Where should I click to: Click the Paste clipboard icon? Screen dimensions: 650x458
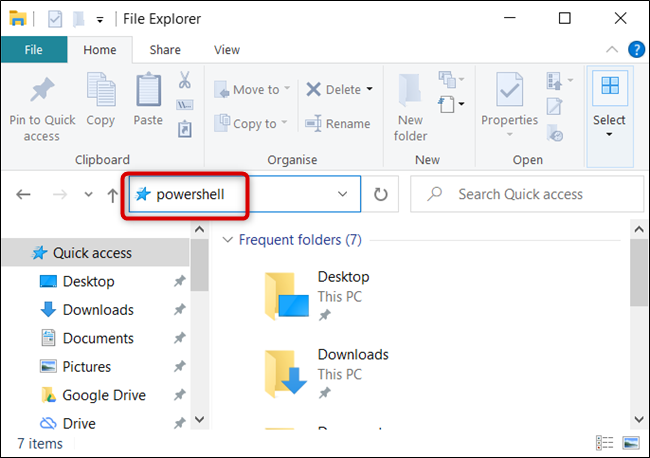point(148,89)
